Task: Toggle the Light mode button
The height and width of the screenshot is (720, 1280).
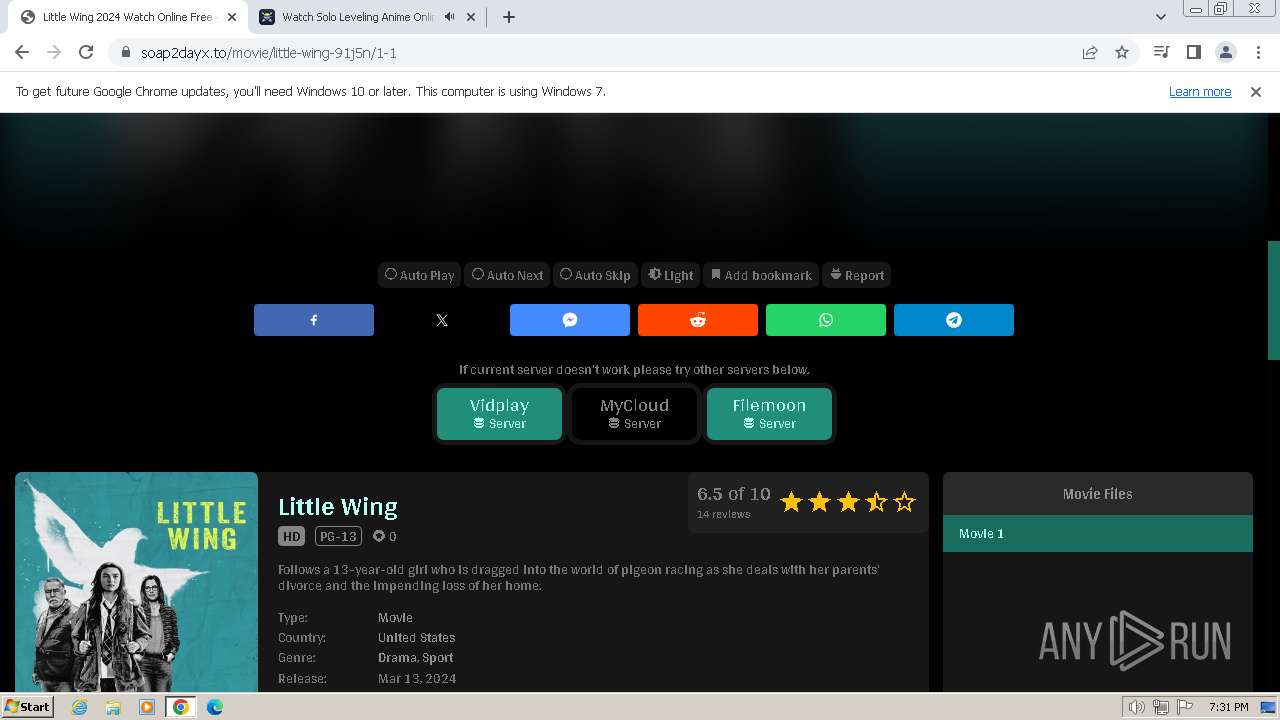Action: [670, 275]
